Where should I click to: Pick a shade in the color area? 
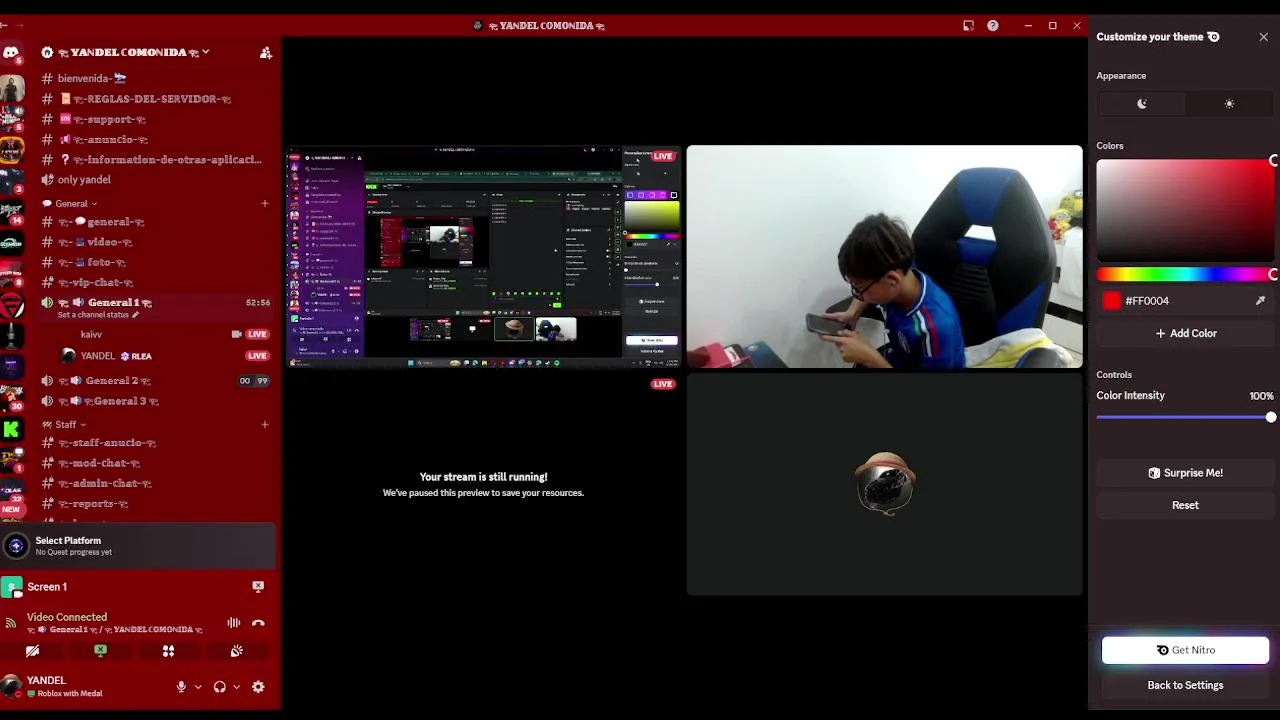point(1185,210)
